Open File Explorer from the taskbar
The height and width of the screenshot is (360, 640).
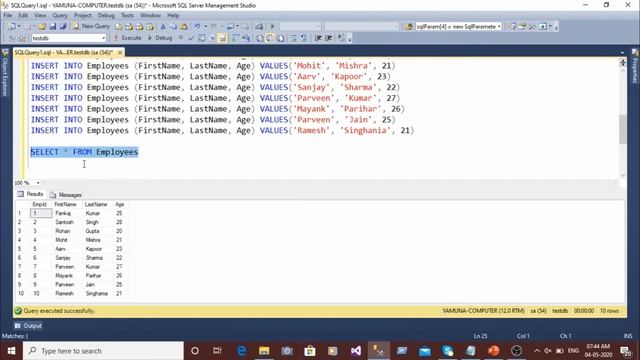[x=264, y=351]
